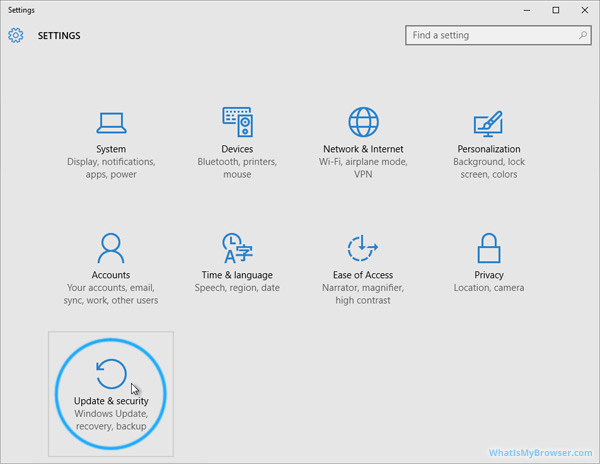Open the System laptop icon
The image size is (600, 464).
pos(111,123)
